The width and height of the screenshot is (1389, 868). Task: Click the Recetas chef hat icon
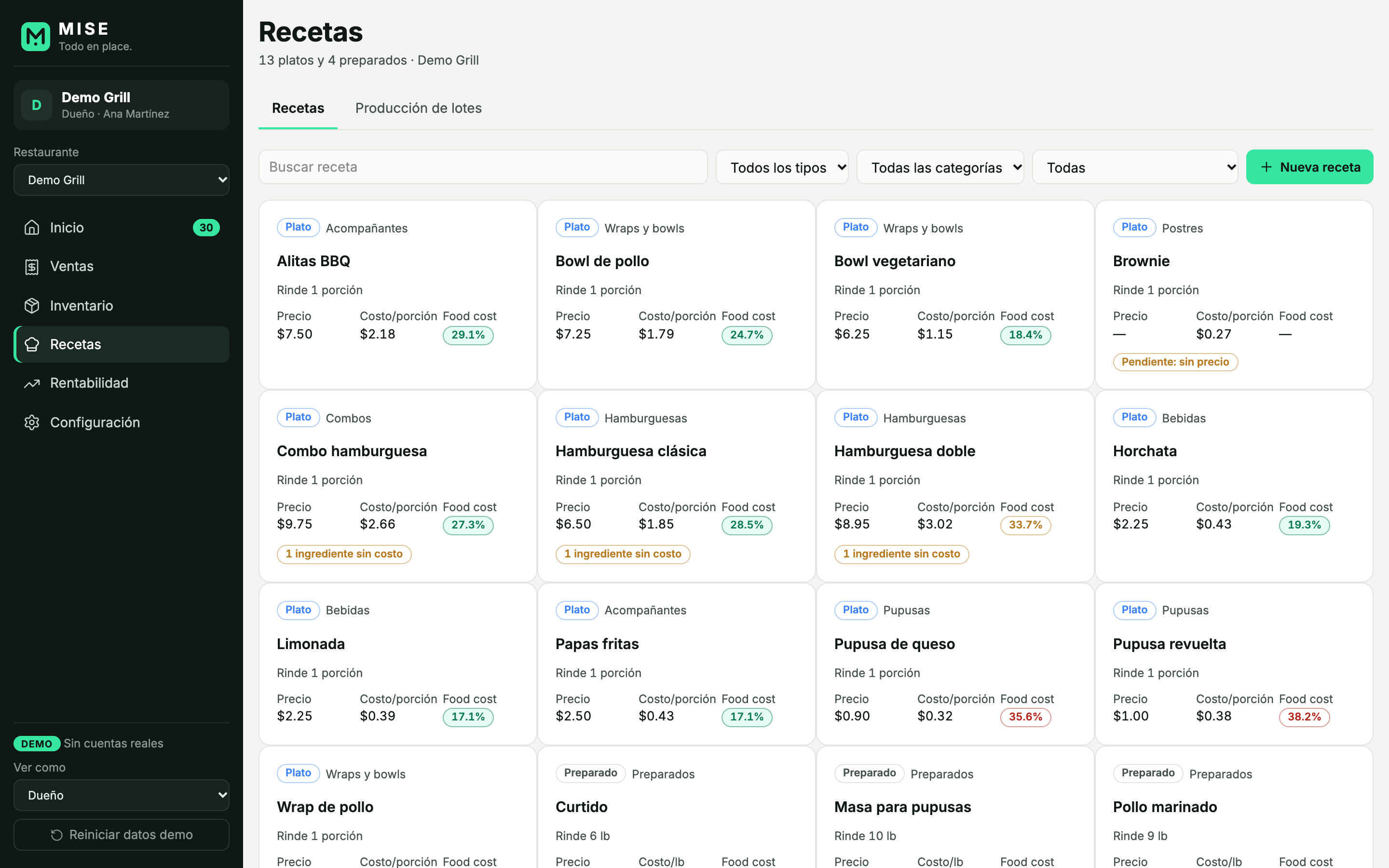coord(32,344)
